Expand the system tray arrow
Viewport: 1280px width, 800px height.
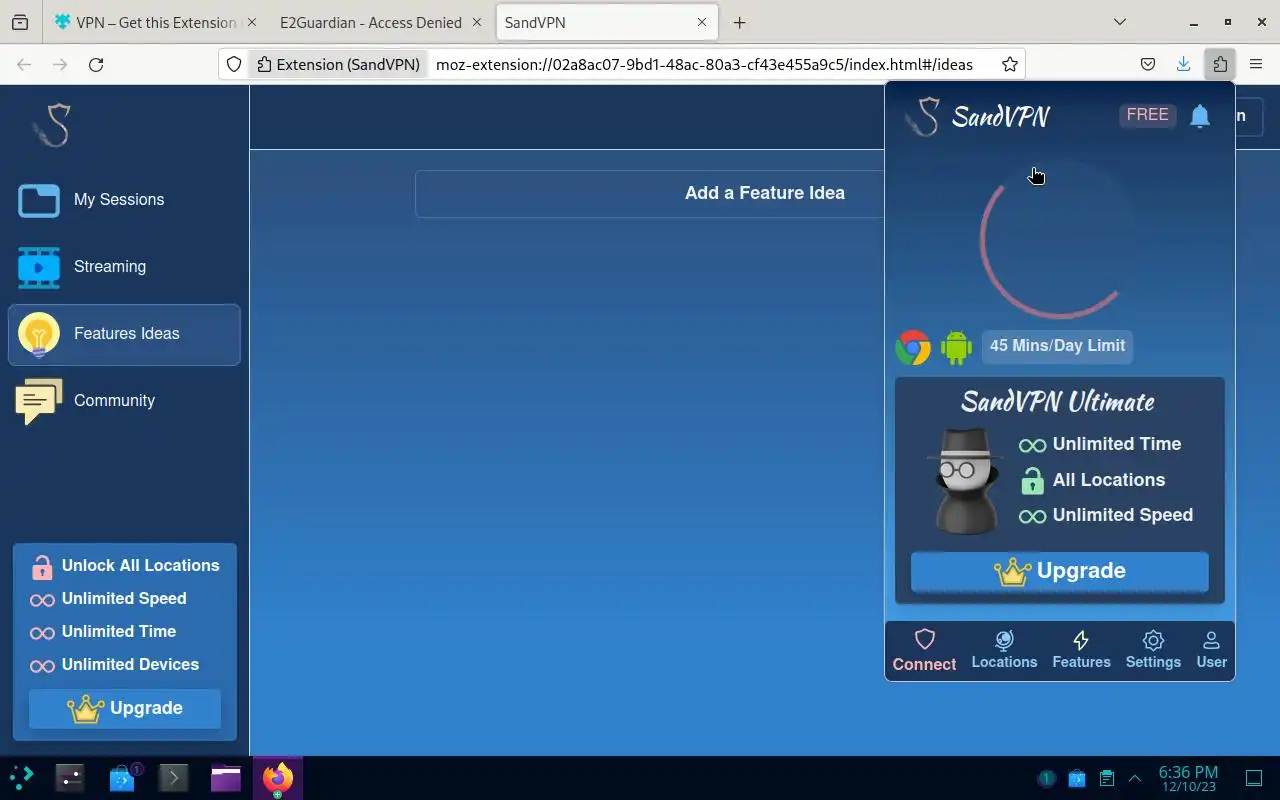[1135, 778]
